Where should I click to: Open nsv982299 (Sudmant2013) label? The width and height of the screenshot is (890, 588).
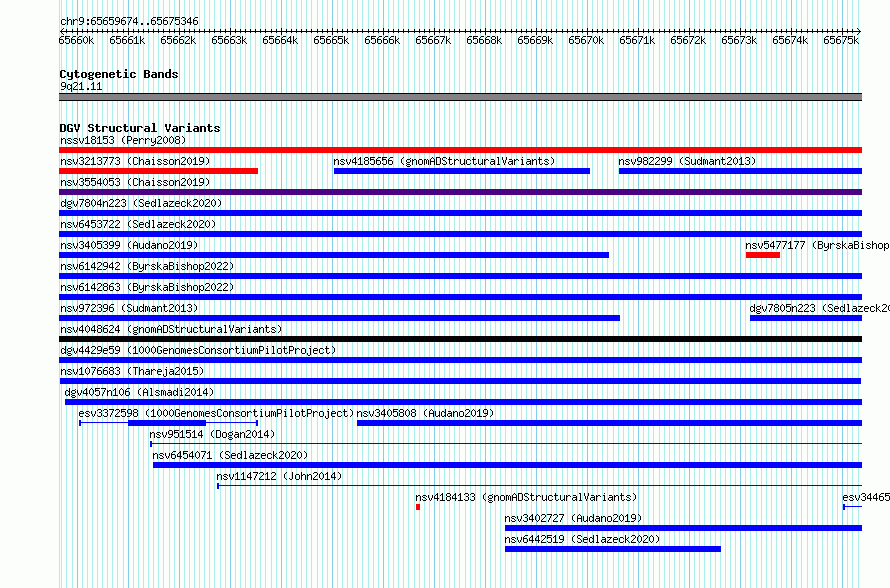[687, 161]
